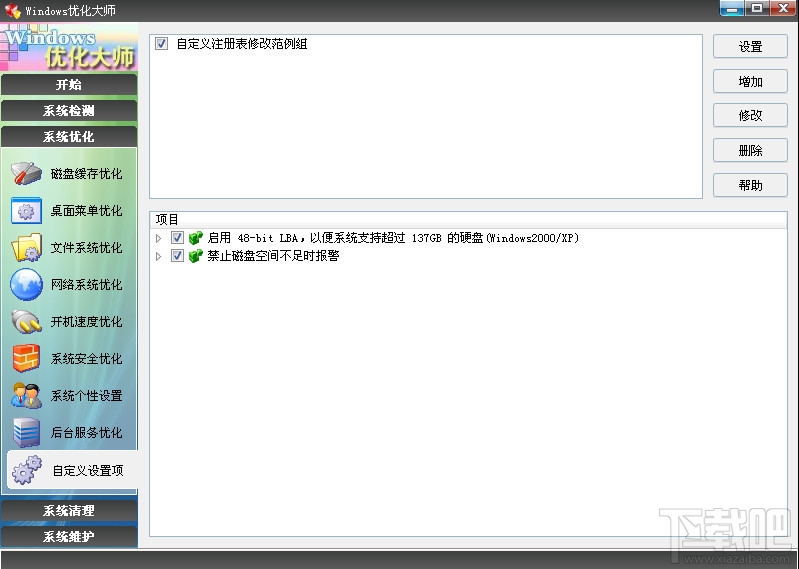Click green package icon on 禁止磁盘空间不足时报警 row
799x569 pixels.
point(196,256)
